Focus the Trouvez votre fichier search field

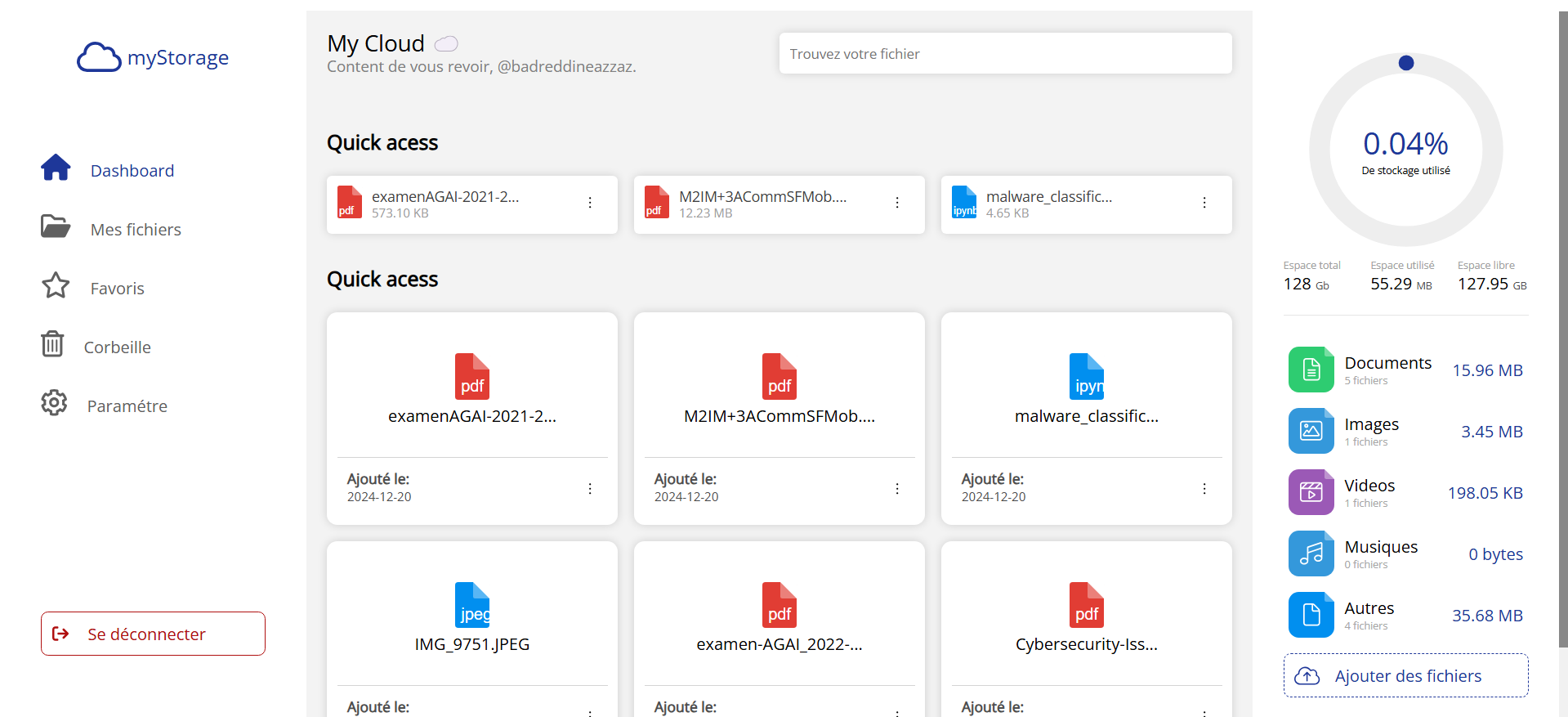[x=1005, y=54]
